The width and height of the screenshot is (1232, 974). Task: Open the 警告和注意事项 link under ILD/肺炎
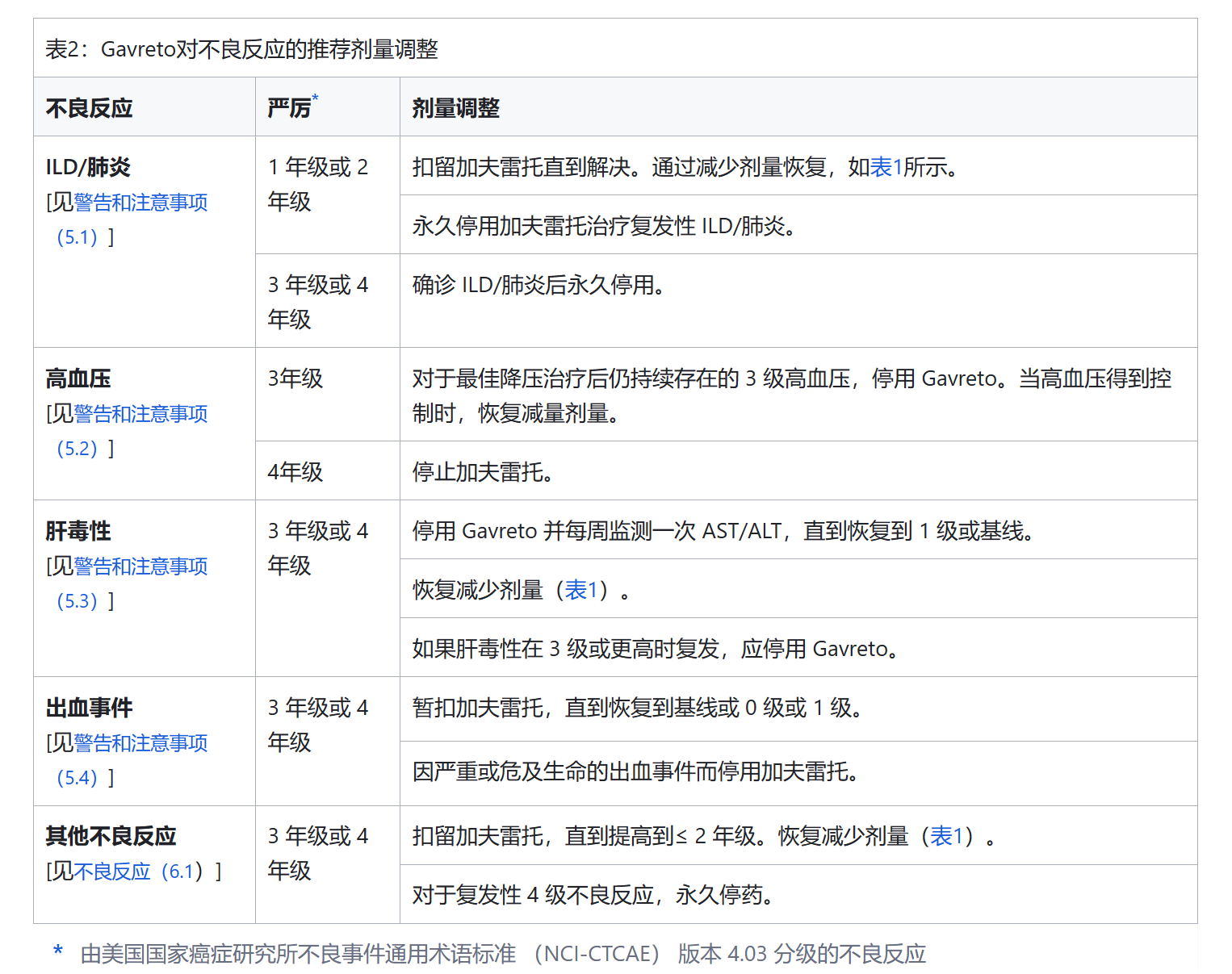[x=140, y=203]
